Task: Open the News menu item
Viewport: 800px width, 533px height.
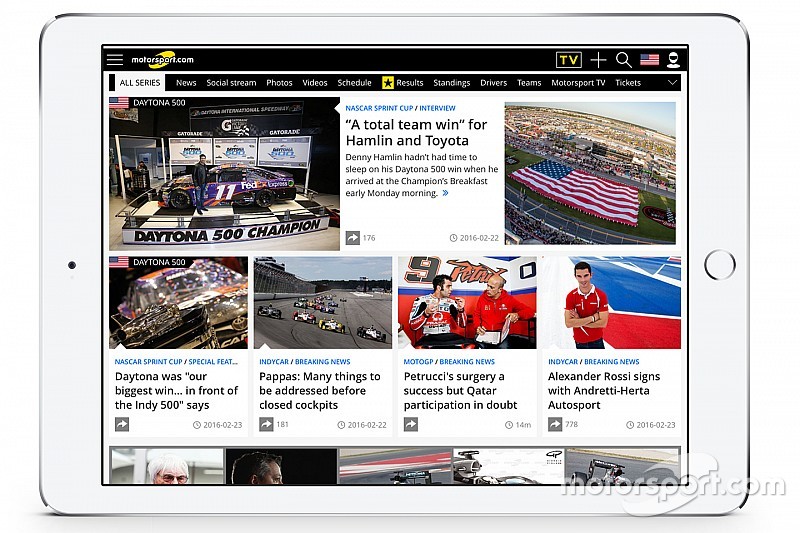Action: tap(186, 83)
